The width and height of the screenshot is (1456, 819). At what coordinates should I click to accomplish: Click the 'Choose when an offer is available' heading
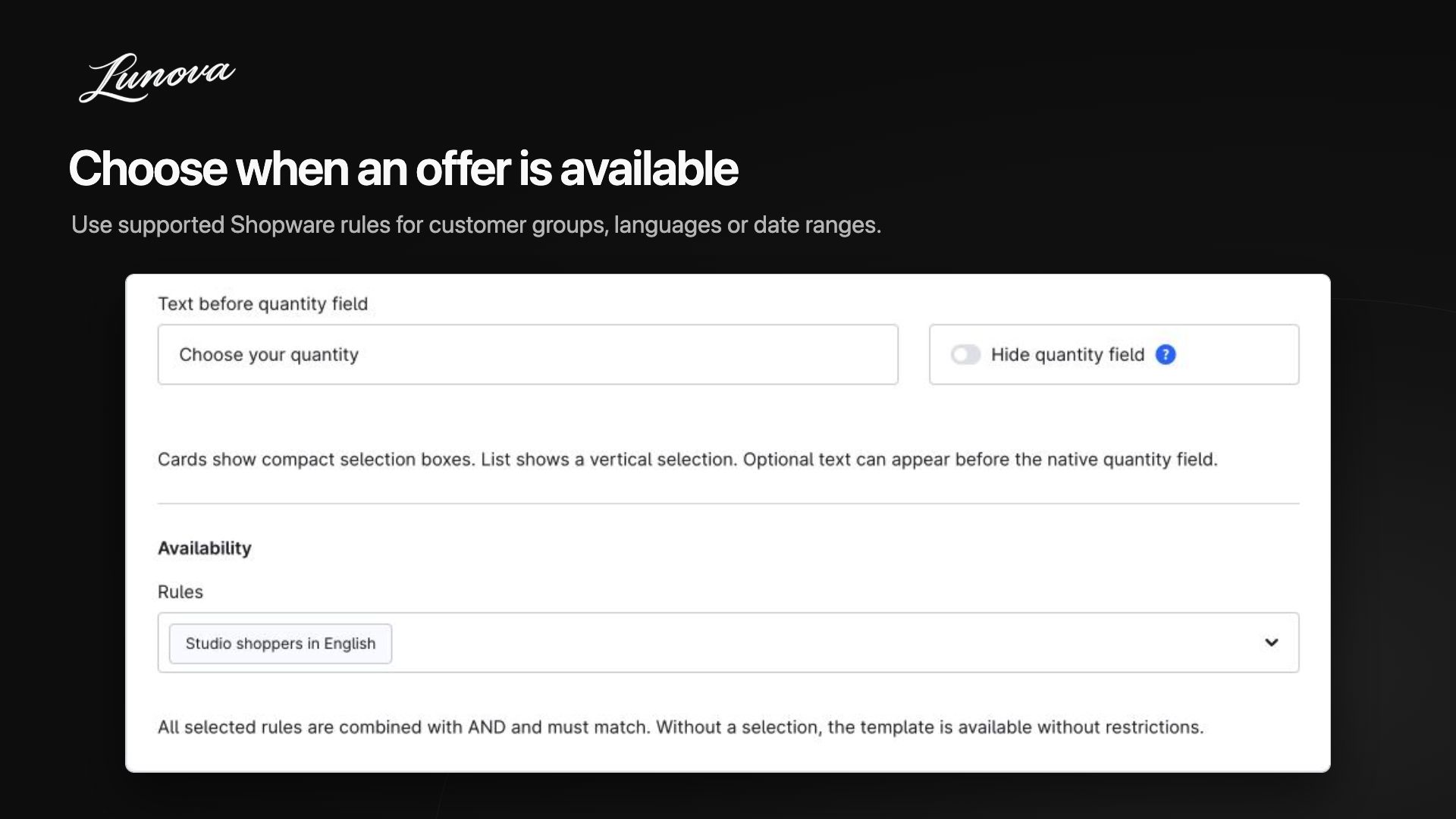click(x=403, y=168)
